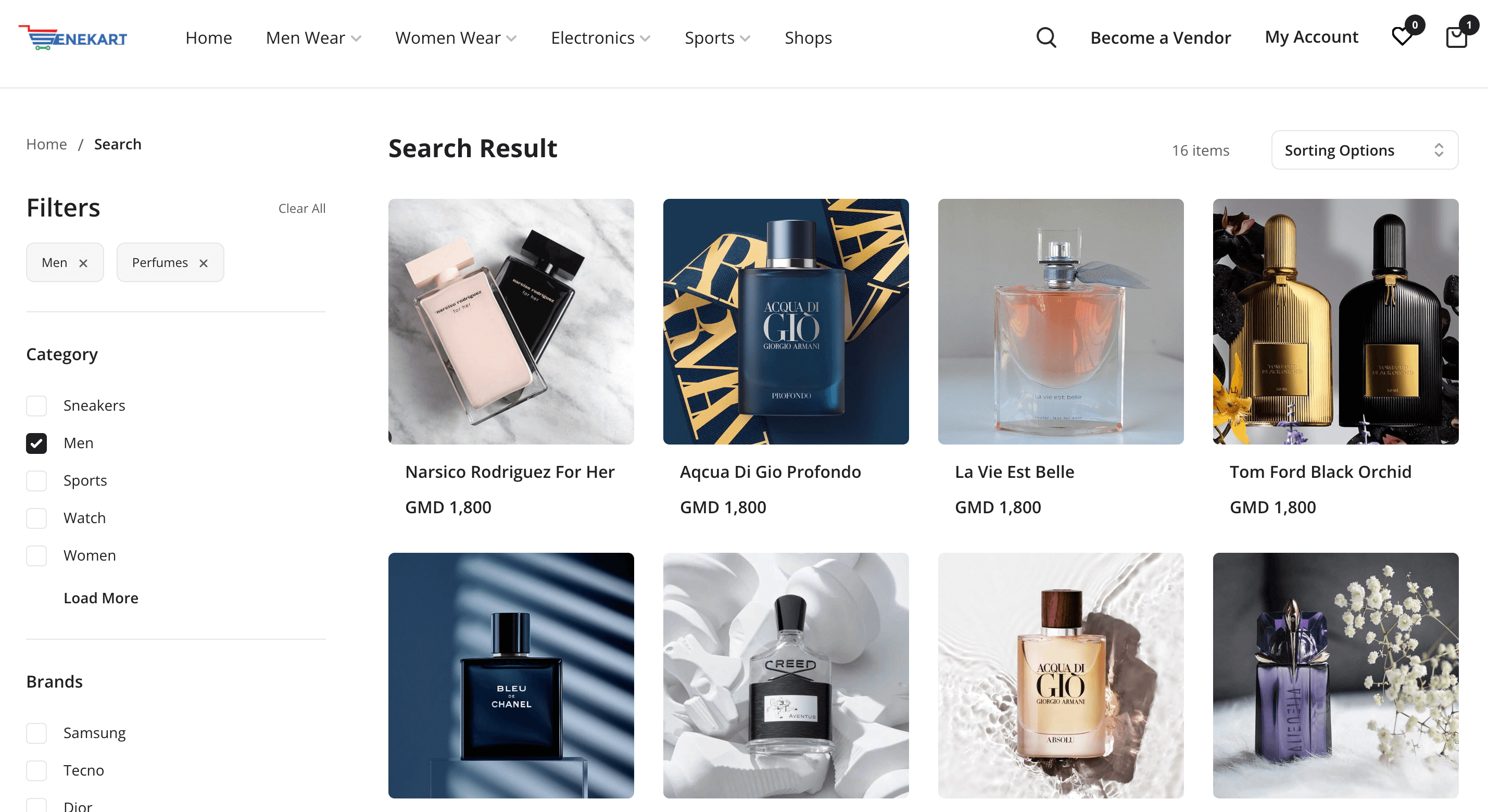
Task: Expand the Women Wear menu
Action: (456, 37)
